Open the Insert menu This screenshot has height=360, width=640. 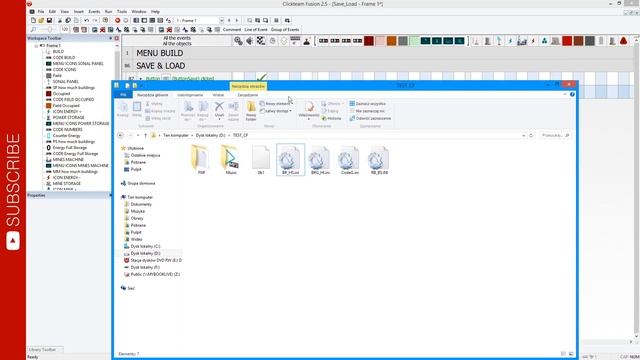point(79,11)
